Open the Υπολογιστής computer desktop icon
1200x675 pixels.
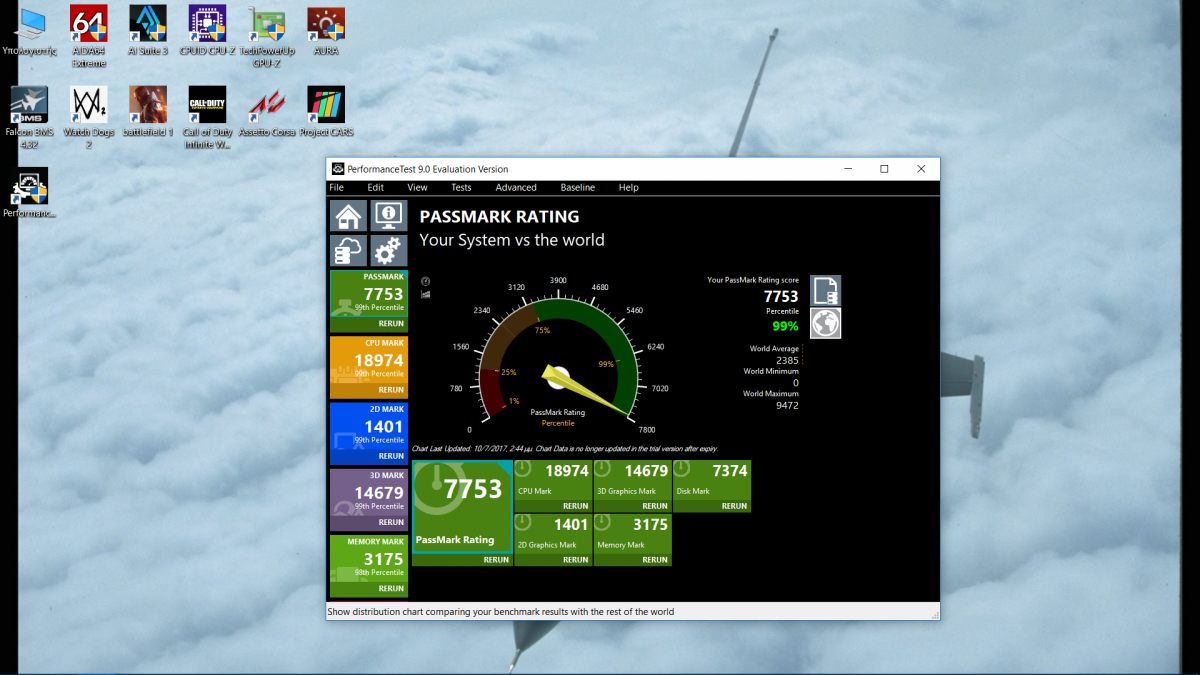tap(29, 30)
